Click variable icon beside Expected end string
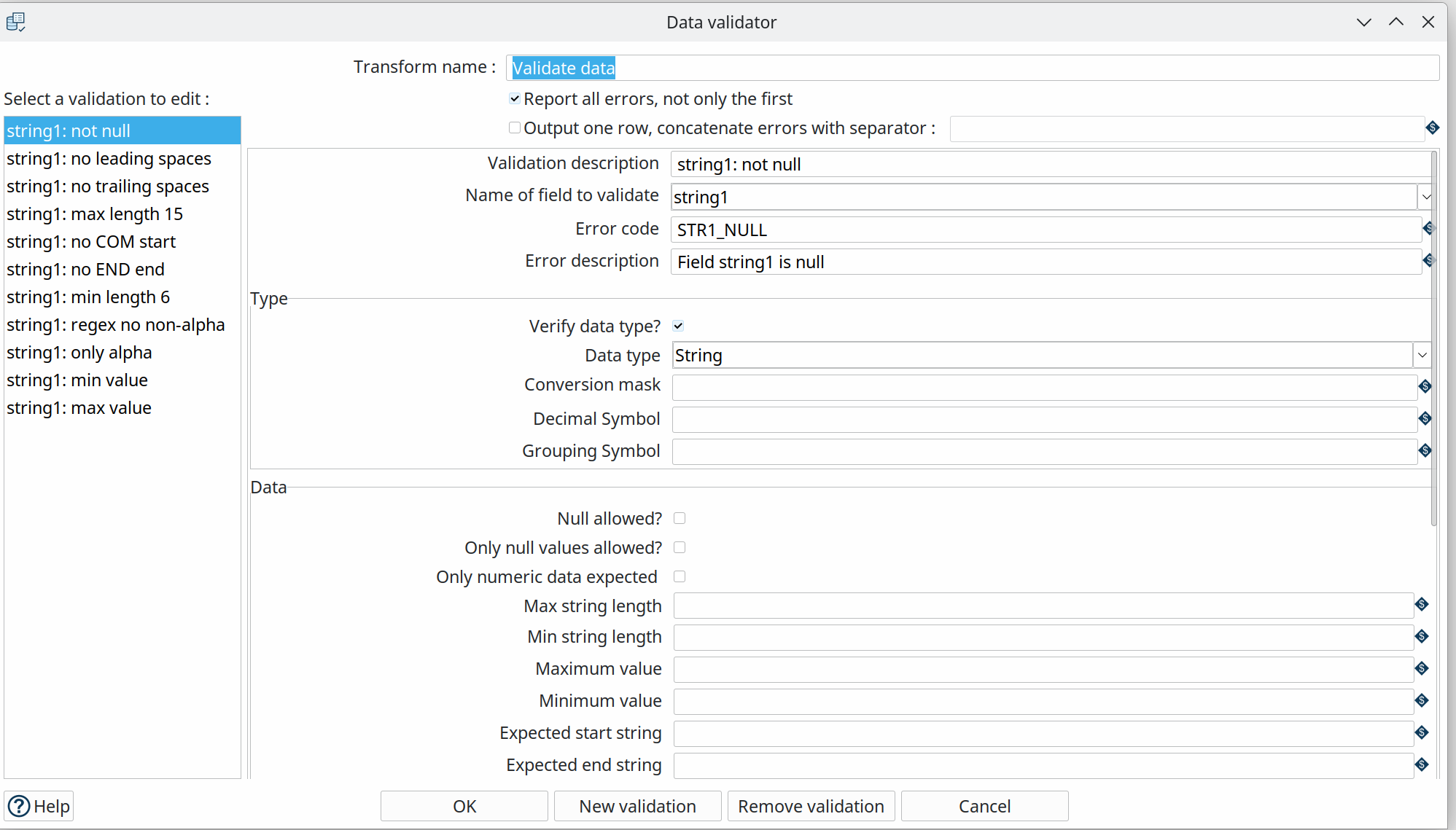This screenshot has height=830, width=1456. click(1421, 764)
